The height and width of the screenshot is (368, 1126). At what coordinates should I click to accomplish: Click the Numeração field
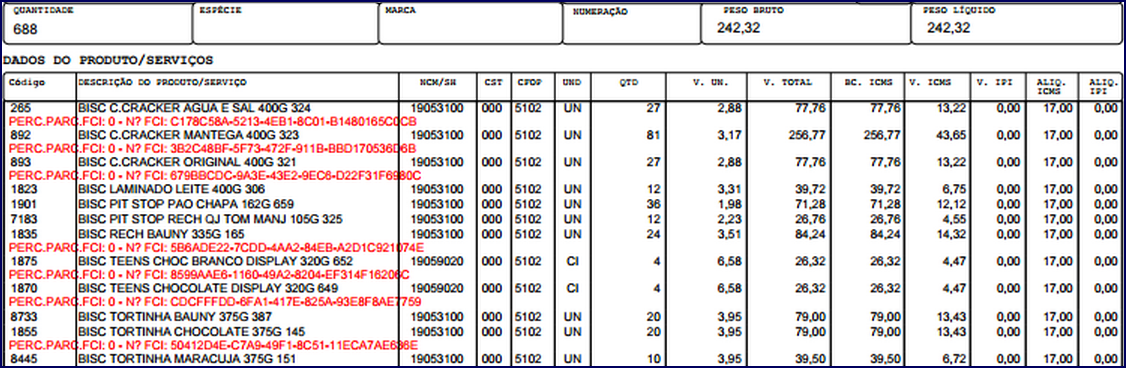click(632, 23)
